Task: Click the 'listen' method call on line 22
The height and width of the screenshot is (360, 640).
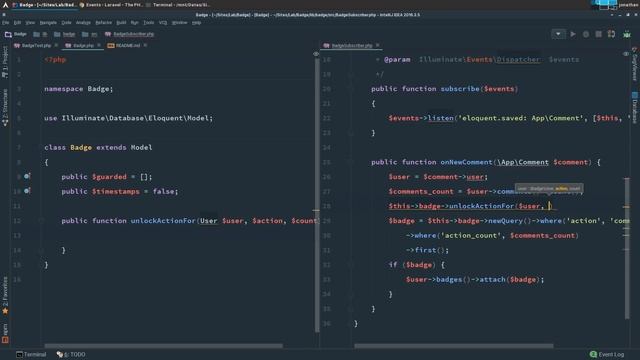Action: (x=440, y=118)
